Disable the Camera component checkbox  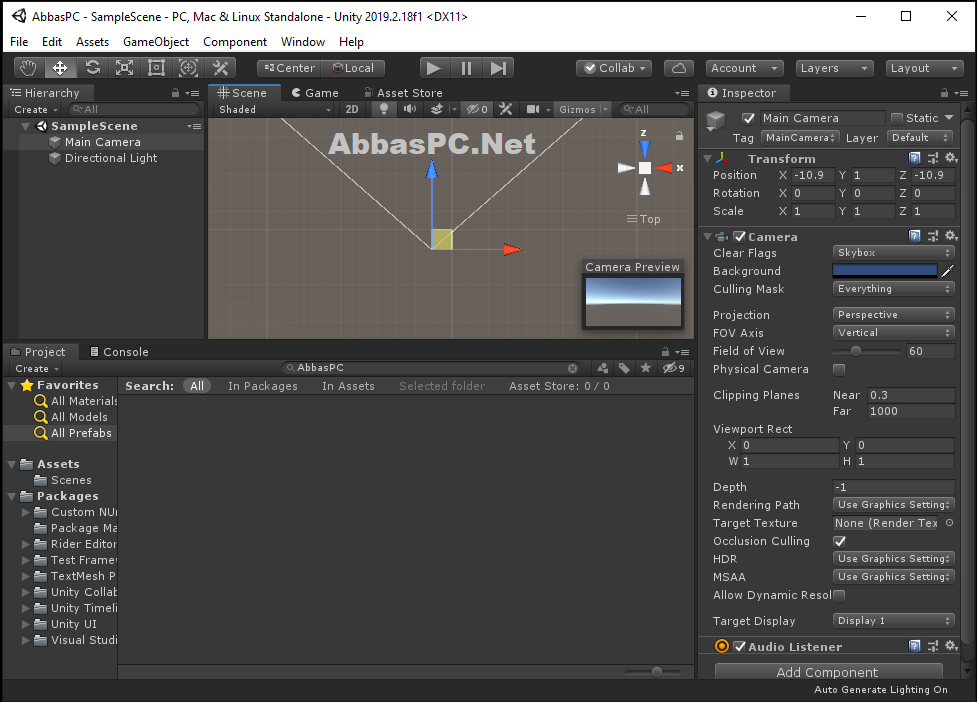point(740,236)
